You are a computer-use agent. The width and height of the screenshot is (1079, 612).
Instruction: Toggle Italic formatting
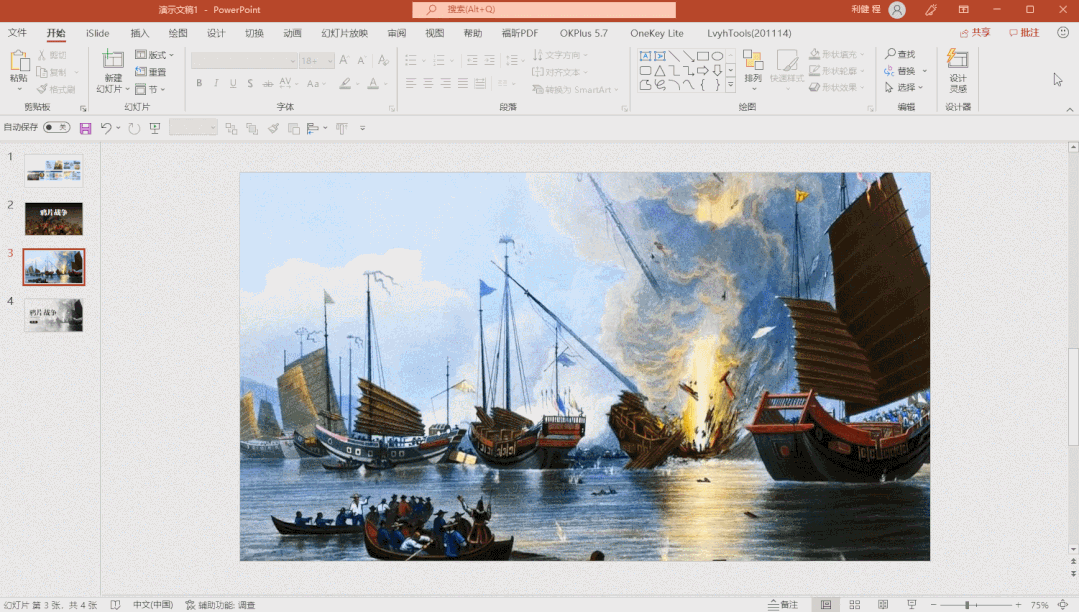click(216, 83)
